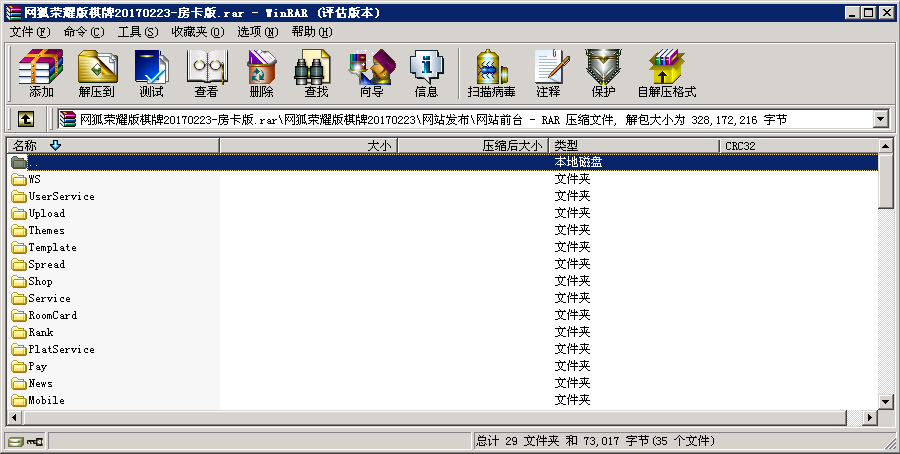The width and height of the screenshot is (900, 454).
Task: Select the RoomCard folder in list
Action: pyautogui.click(x=52, y=315)
